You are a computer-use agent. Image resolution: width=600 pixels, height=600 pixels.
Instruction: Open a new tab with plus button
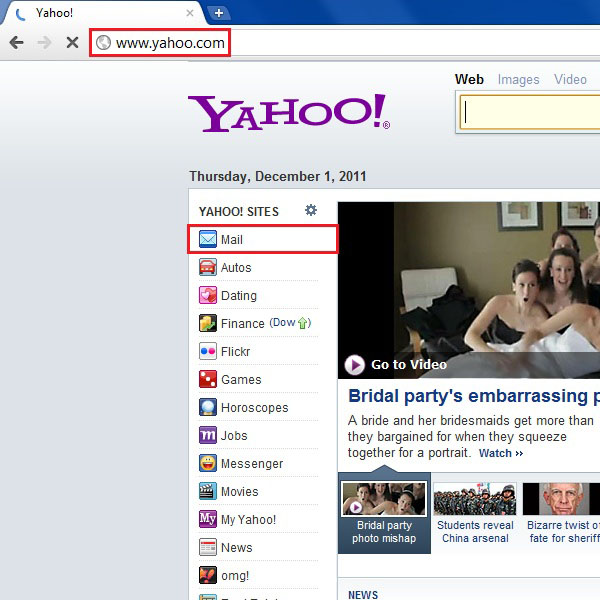pos(218,13)
